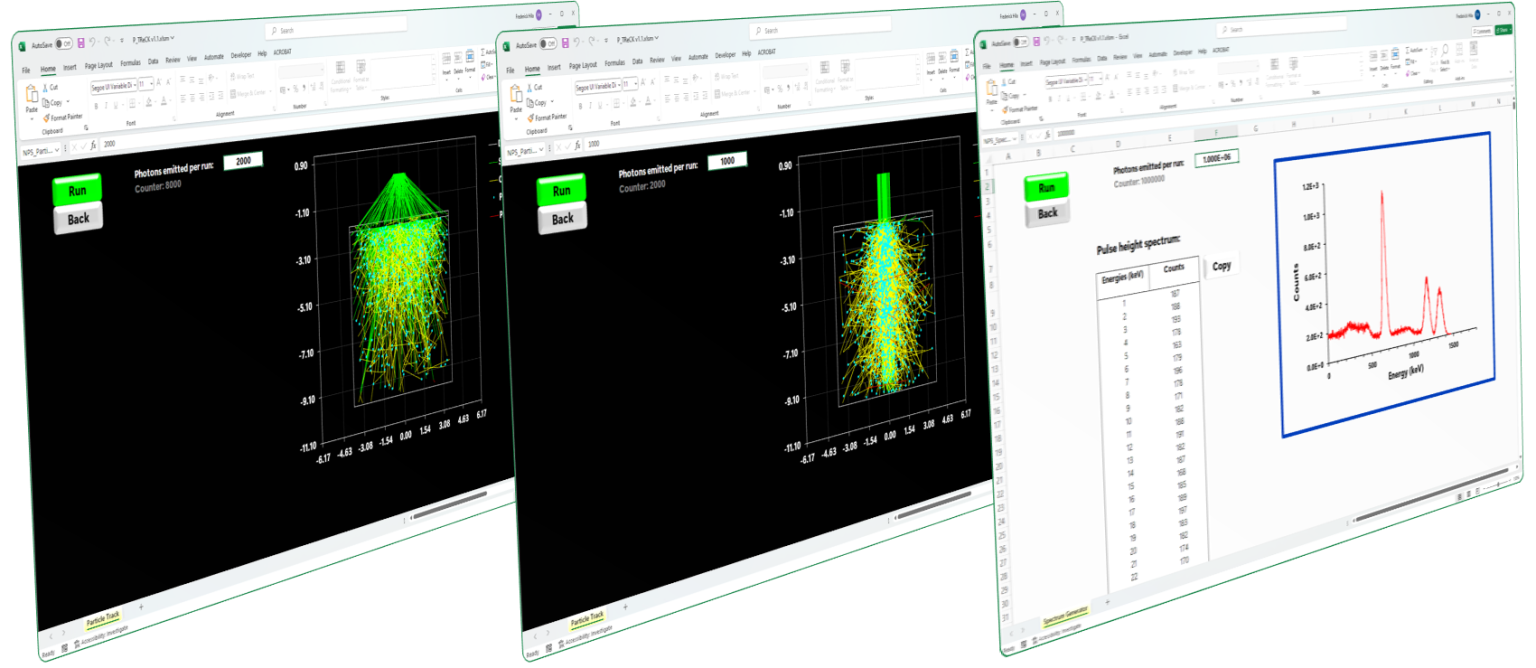Click the green Run button in the left window
This screenshot has height=668, width=1536.
pyautogui.click(x=77, y=189)
